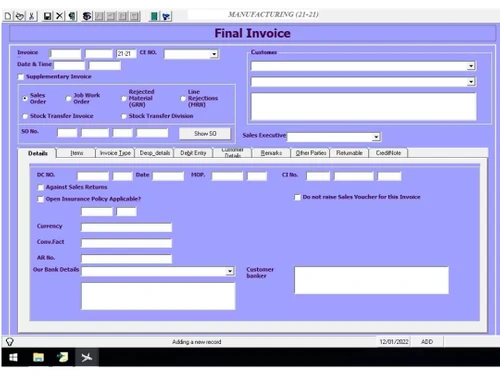The image size is (500, 375).
Task: Click the third taskbar application icon
Action: pos(62,358)
